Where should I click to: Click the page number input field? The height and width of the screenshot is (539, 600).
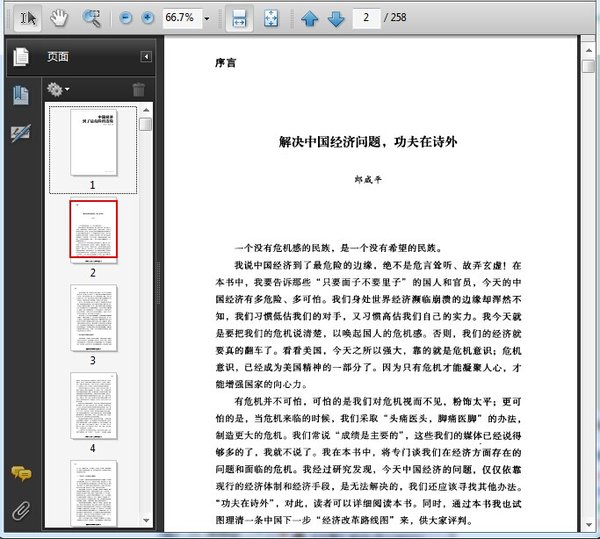pyautogui.click(x=369, y=18)
